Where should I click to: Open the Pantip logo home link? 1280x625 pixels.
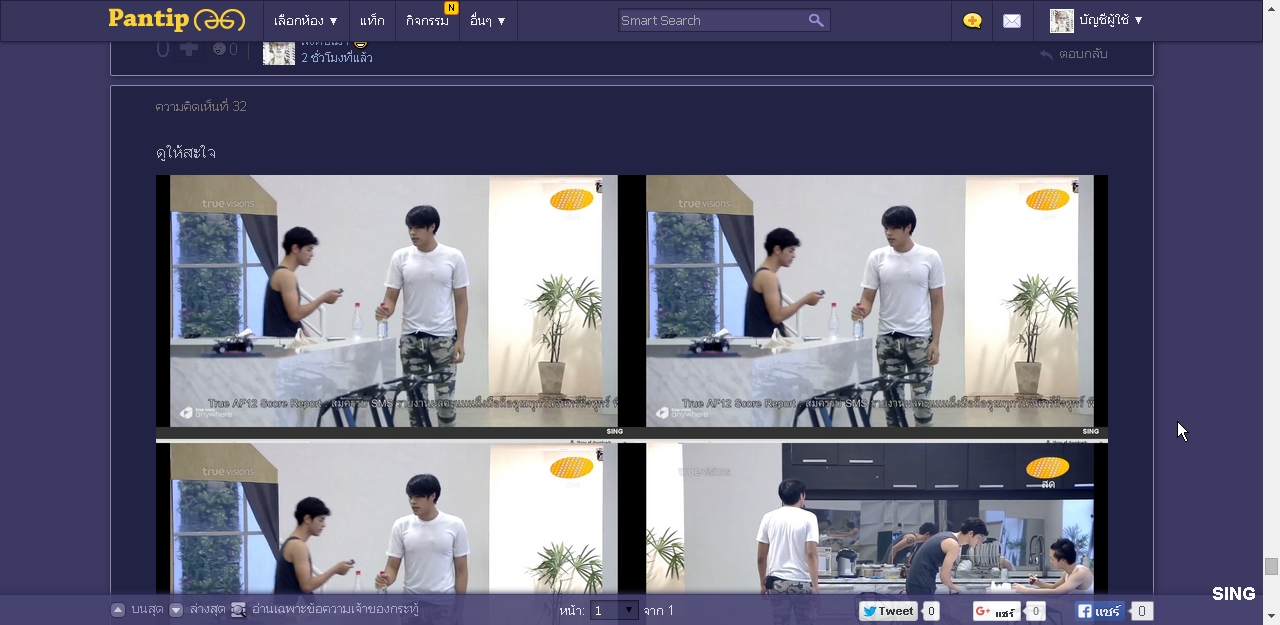tap(177, 19)
